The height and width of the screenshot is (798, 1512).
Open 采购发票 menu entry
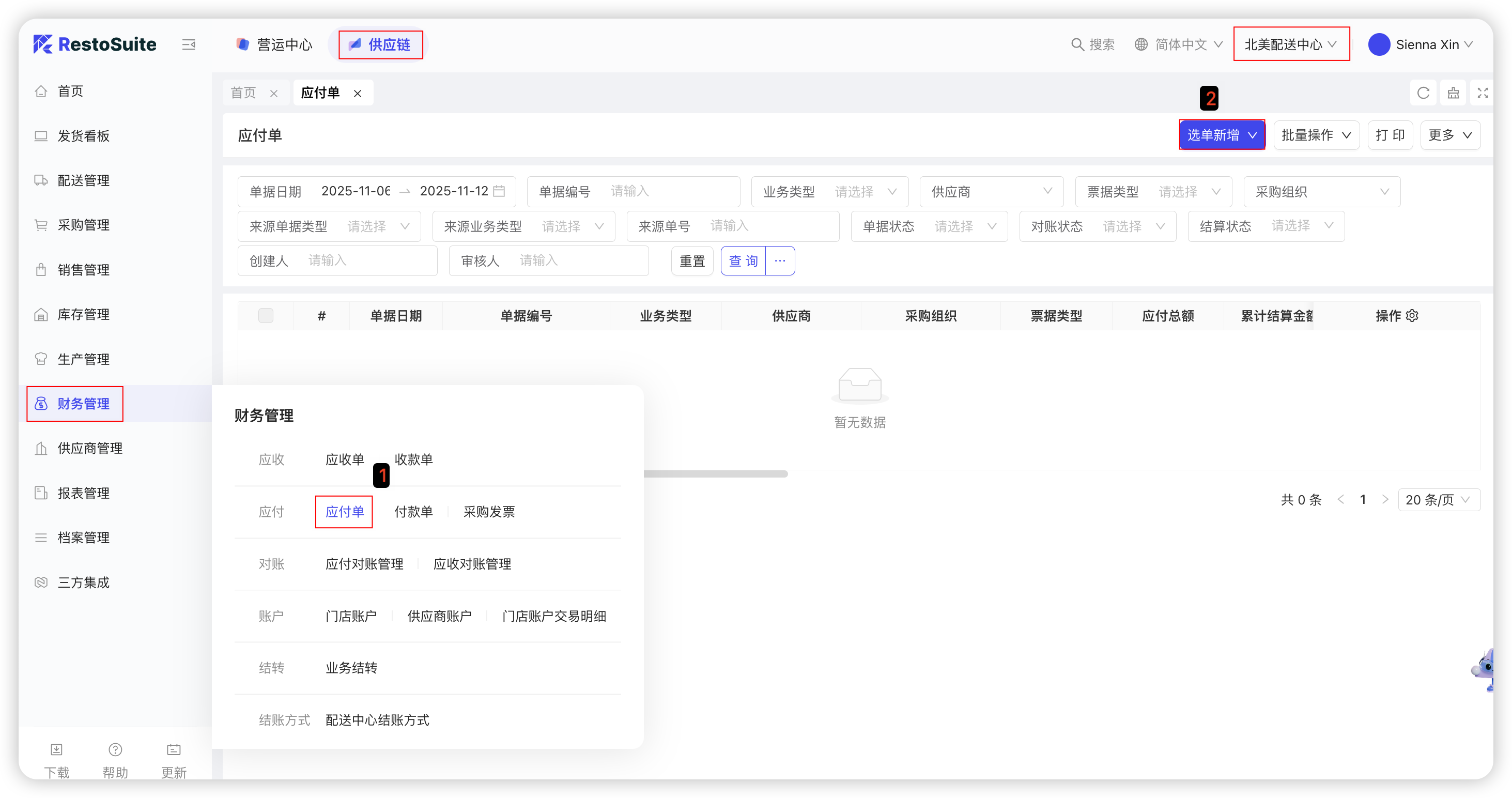pos(489,512)
